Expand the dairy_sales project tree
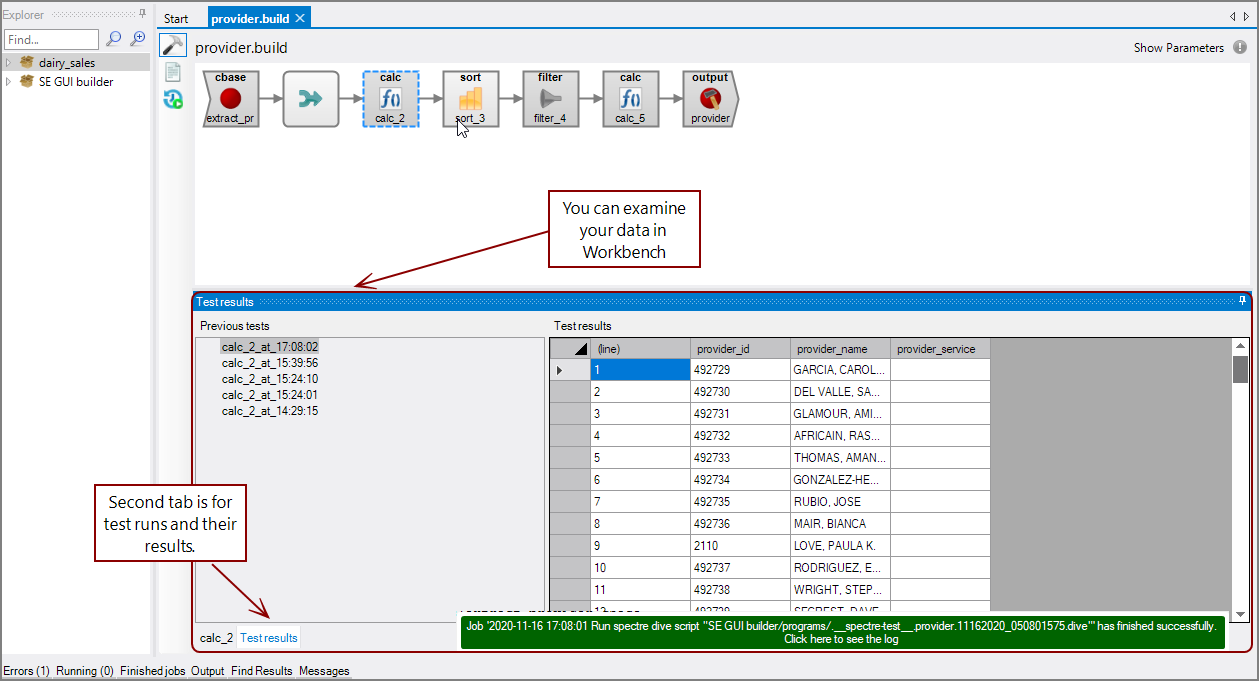 pyautogui.click(x=9, y=63)
